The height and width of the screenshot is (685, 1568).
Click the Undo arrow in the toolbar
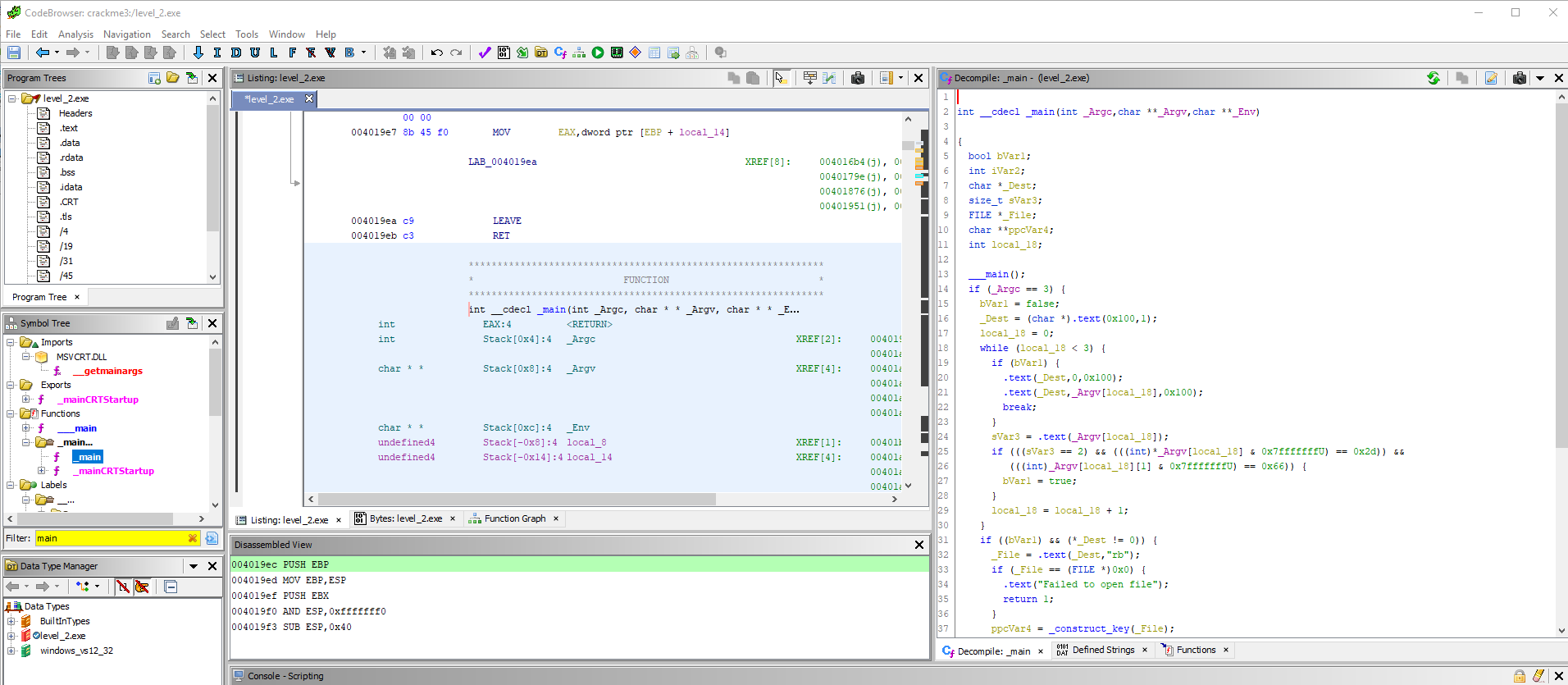436,53
